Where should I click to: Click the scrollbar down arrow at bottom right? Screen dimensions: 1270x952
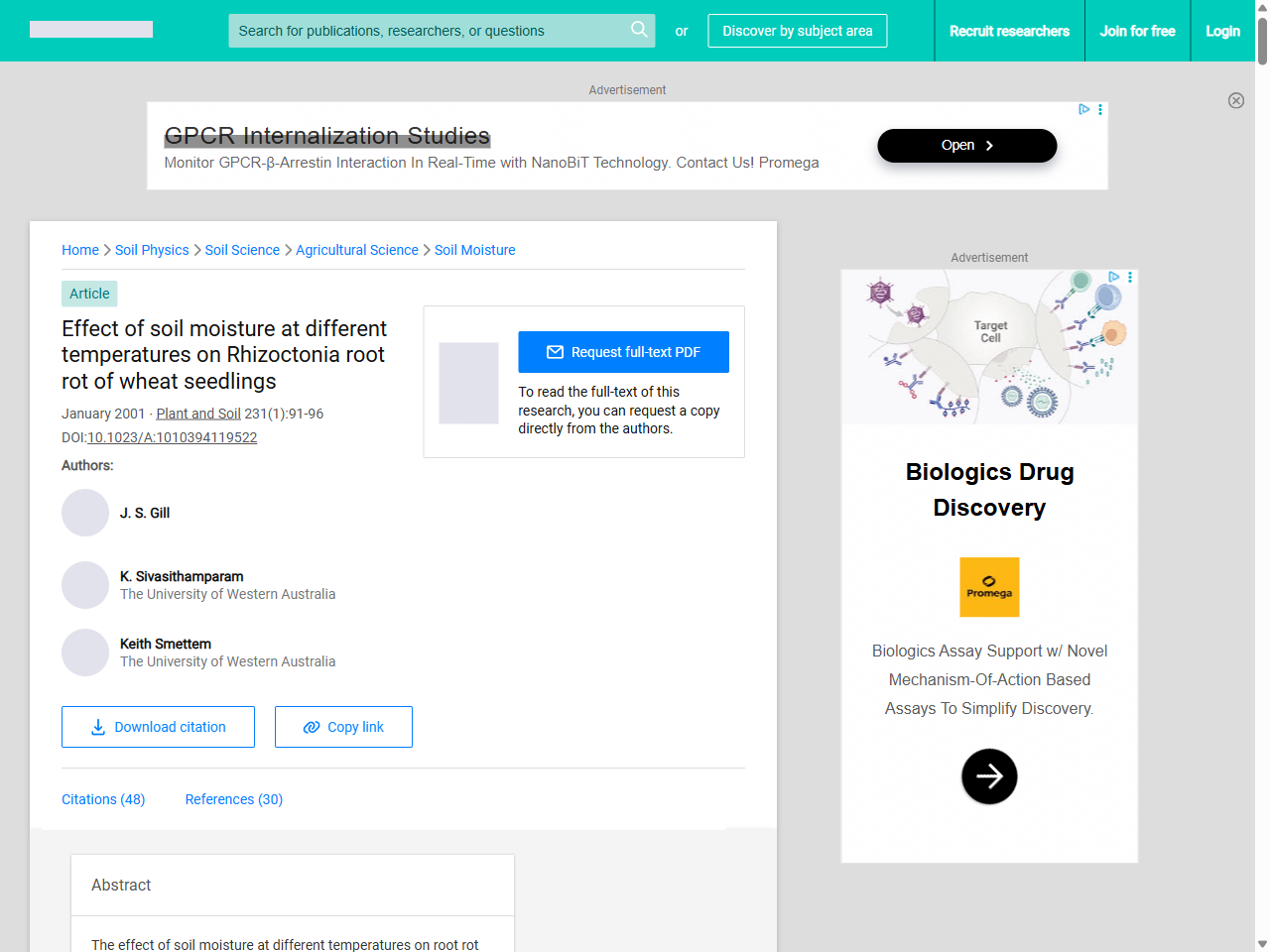pos(1261,943)
